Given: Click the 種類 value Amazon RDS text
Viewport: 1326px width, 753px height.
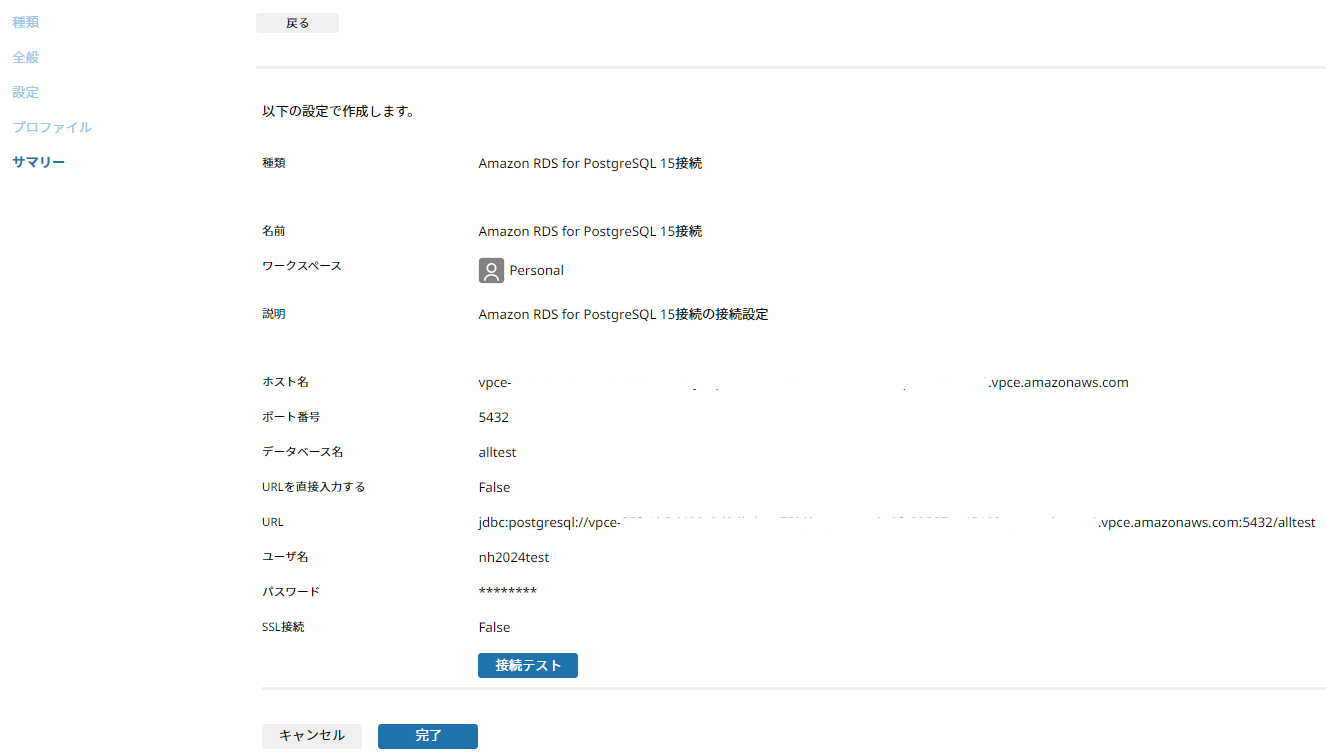Looking at the screenshot, I should [x=590, y=163].
